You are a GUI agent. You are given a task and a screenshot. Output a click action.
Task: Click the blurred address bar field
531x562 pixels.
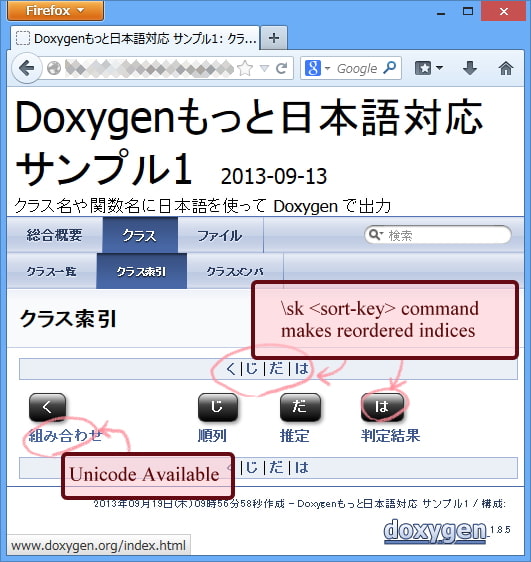coord(149,68)
